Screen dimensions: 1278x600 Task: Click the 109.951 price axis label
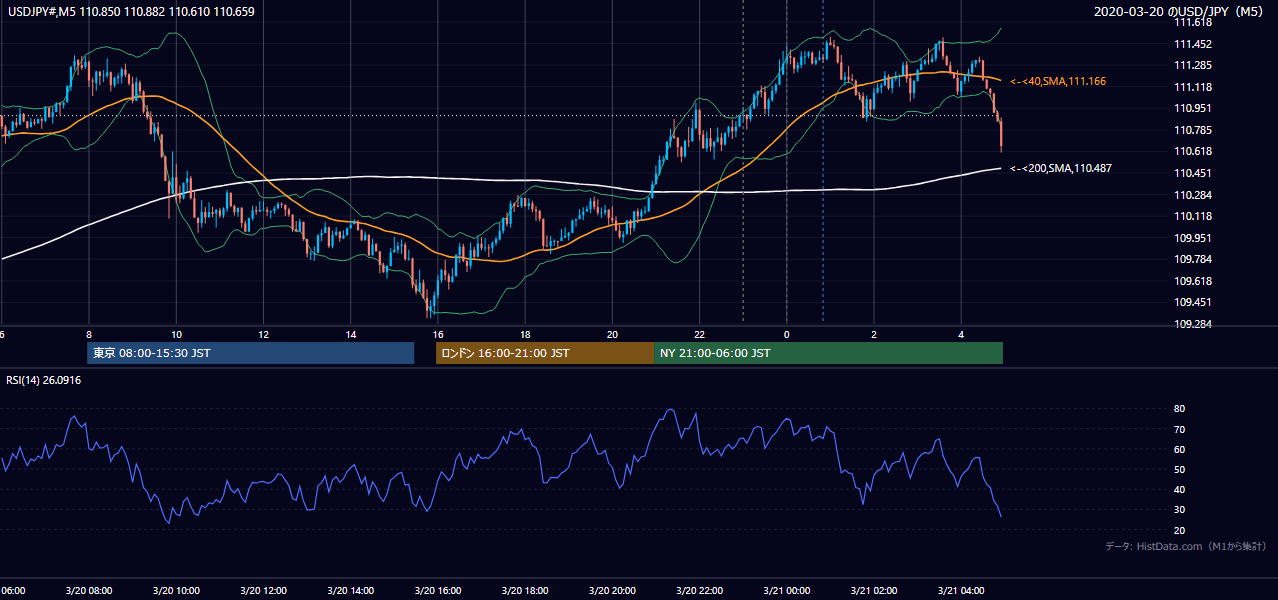click(1193, 238)
